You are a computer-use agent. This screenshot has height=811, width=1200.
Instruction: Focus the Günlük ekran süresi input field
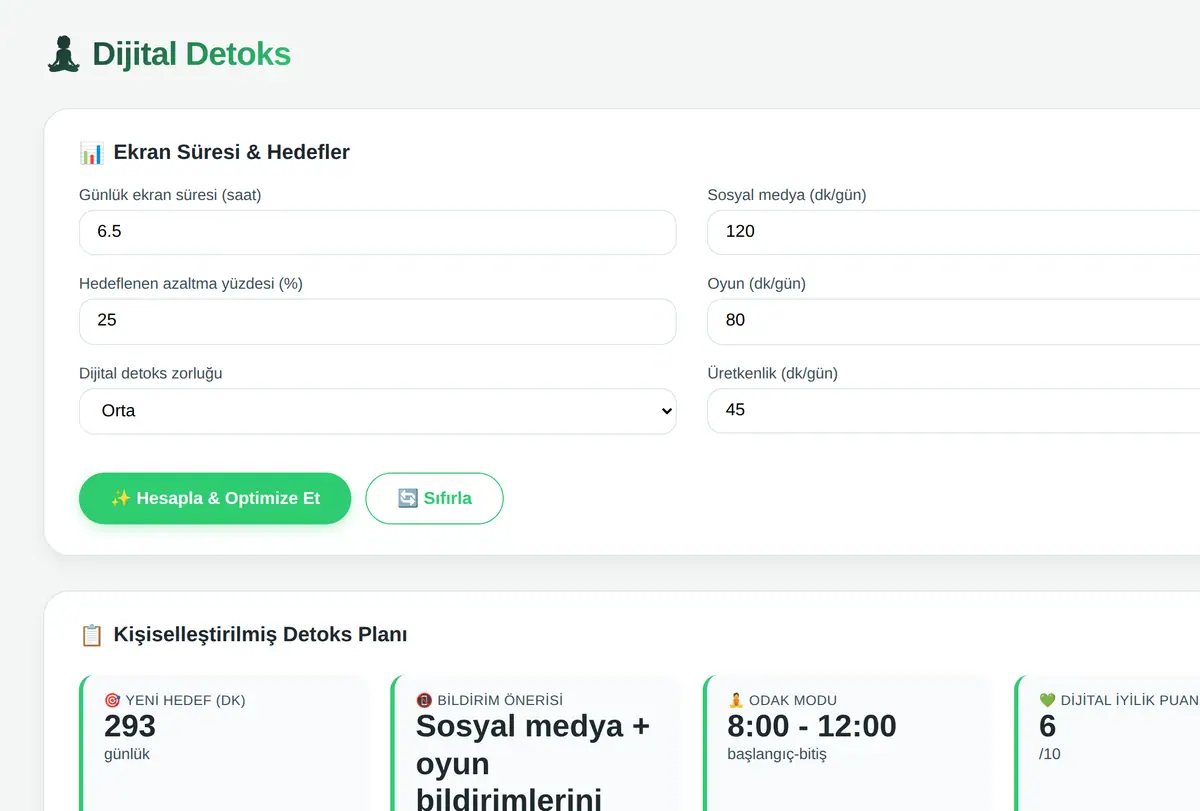(x=378, y=232)
